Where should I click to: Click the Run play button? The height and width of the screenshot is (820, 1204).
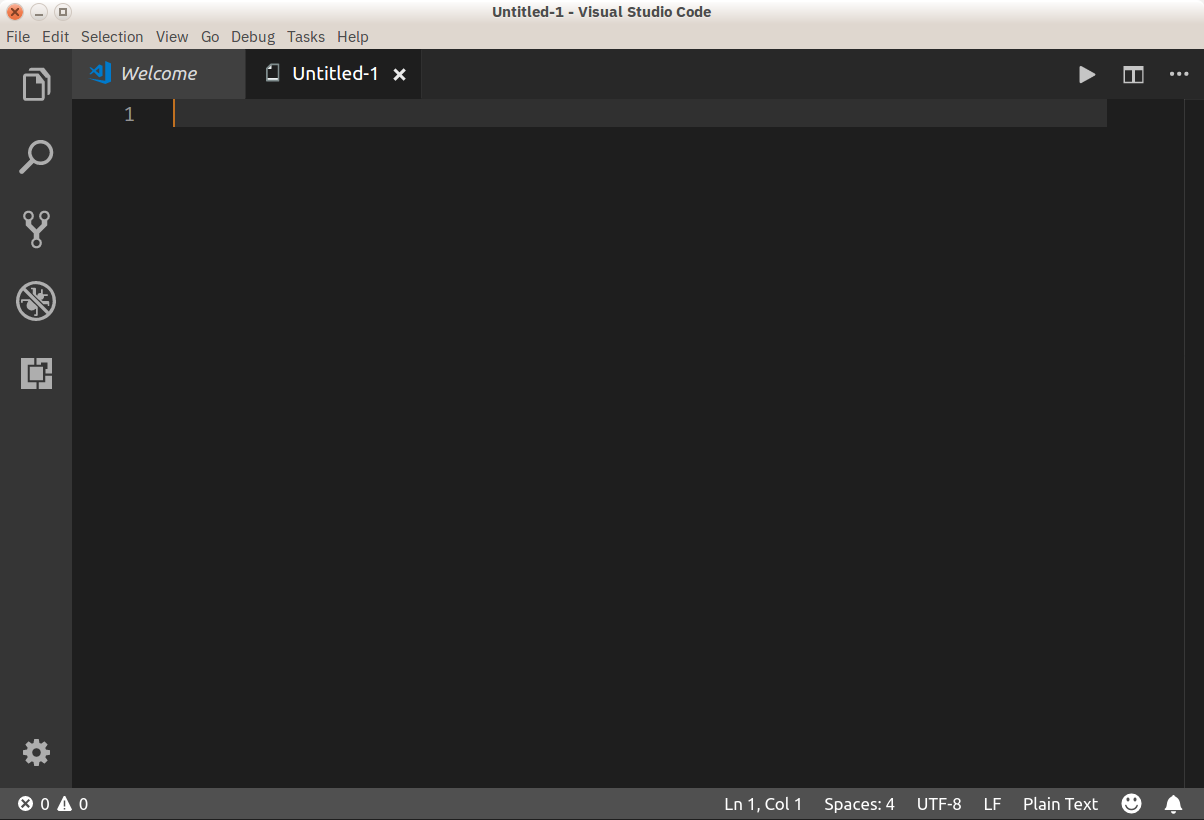[x=1087, y=74]
